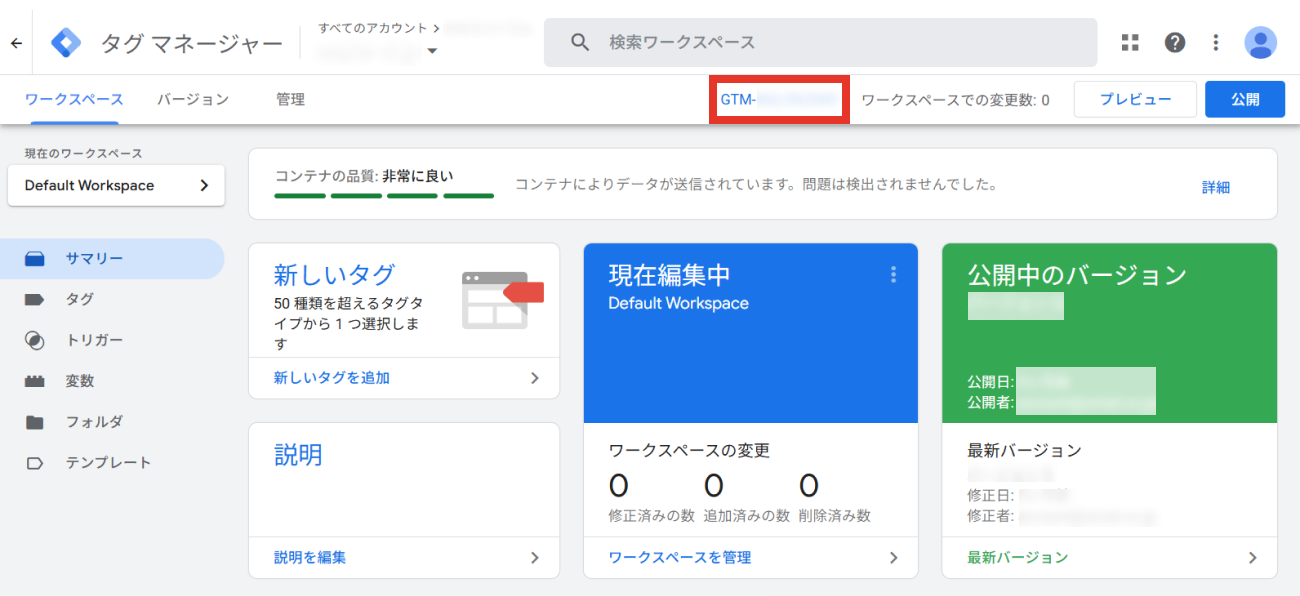Click the search magnifier icon
This screenshot has width=1300, height=596.
[x=580, y=42]
